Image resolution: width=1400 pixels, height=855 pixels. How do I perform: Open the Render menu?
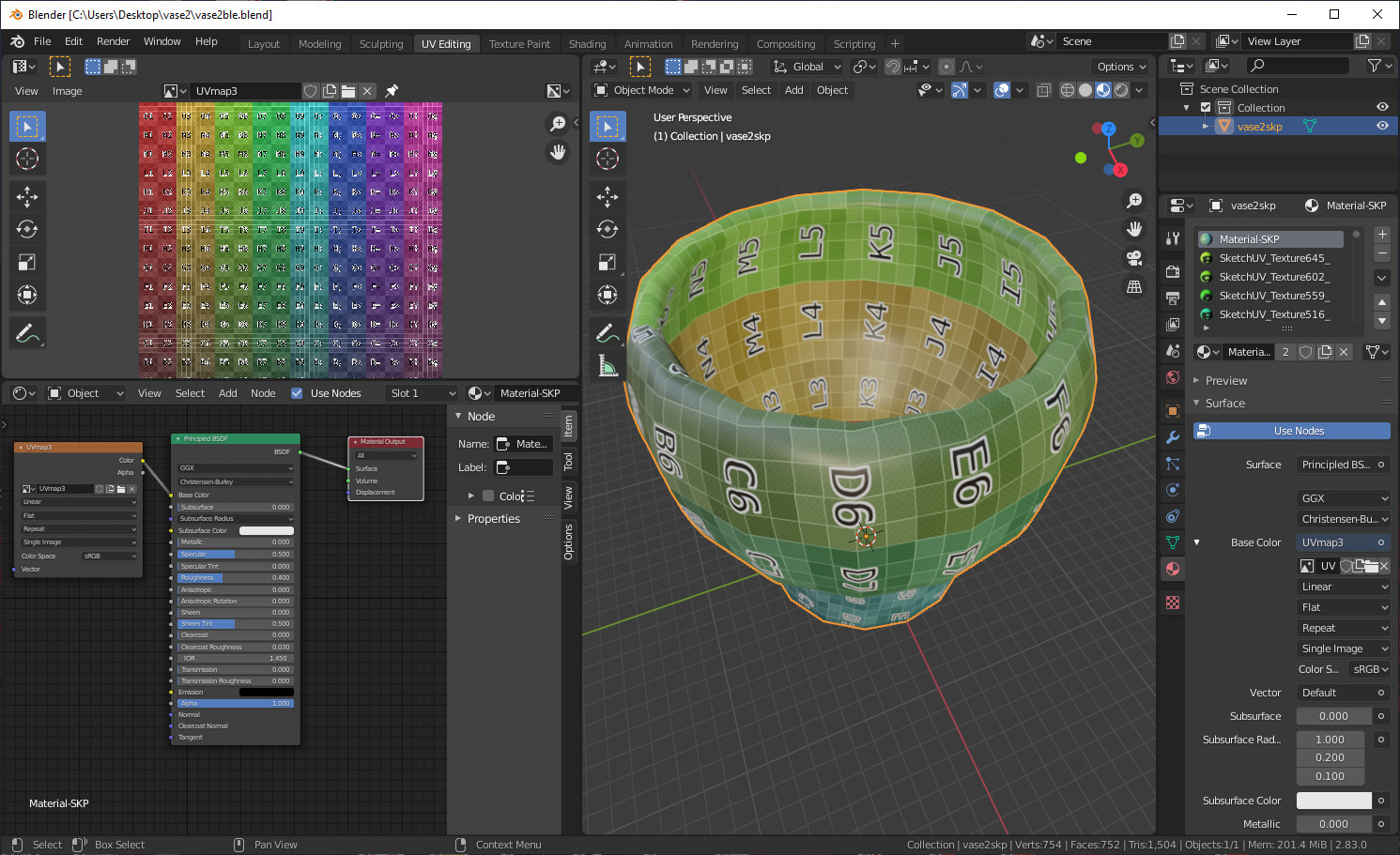pos(113,41)
